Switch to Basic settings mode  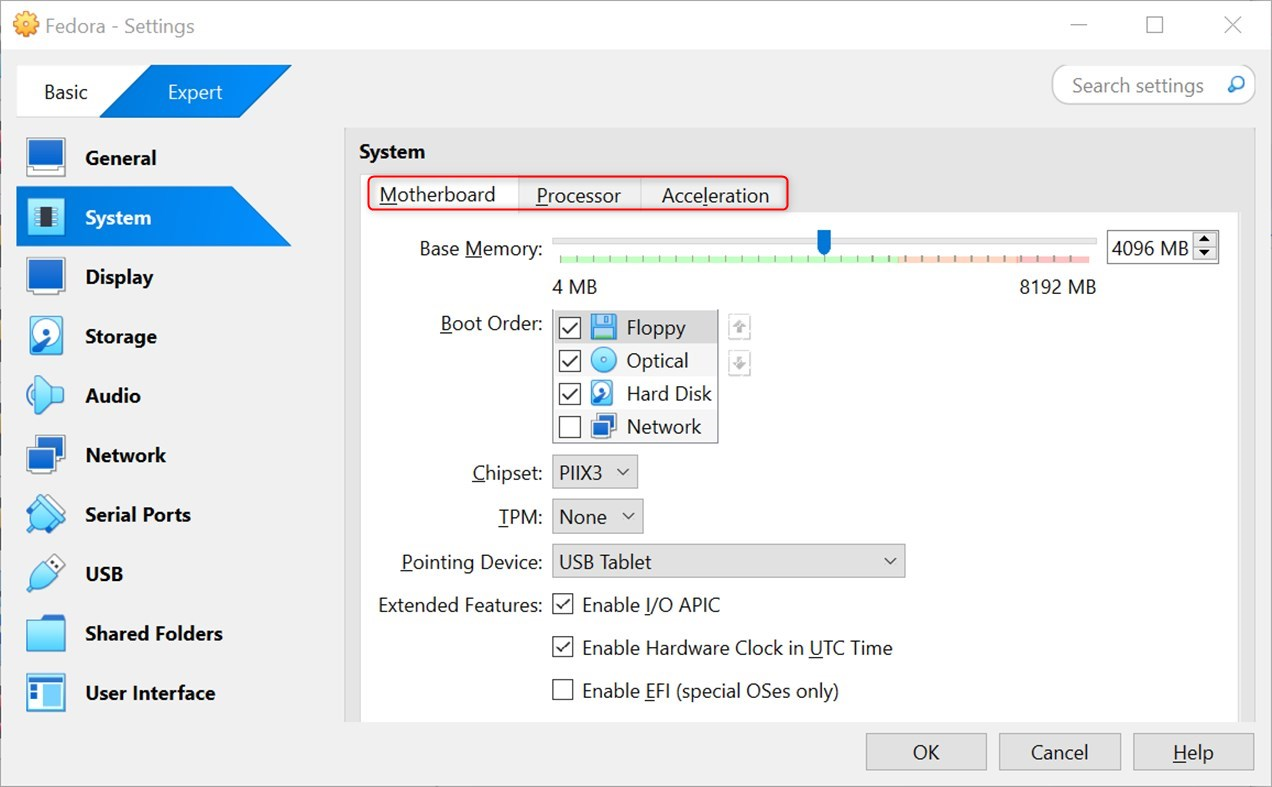(x=66, y=92)
